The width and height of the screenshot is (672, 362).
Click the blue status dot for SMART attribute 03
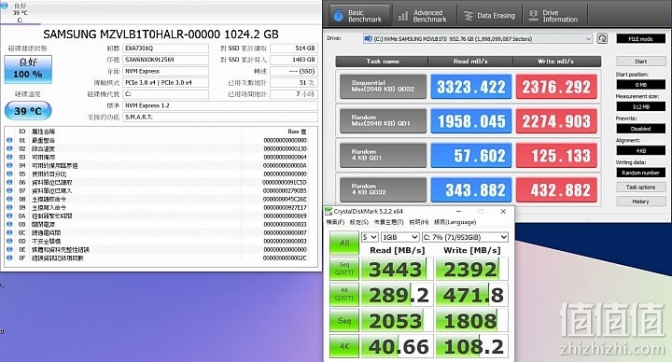click(x=10, y=157)
